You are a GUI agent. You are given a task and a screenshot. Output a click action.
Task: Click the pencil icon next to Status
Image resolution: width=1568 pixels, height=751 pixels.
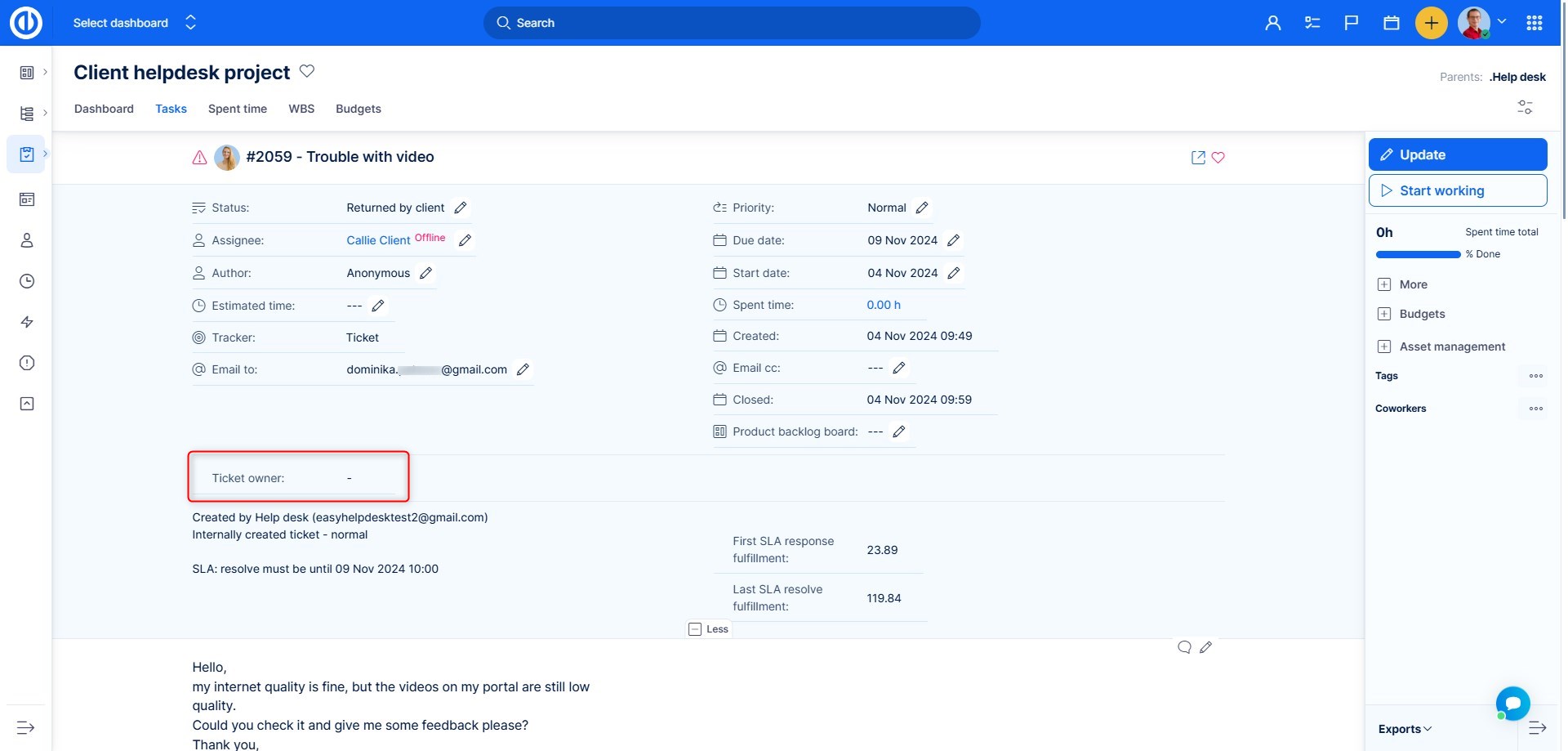461,208
